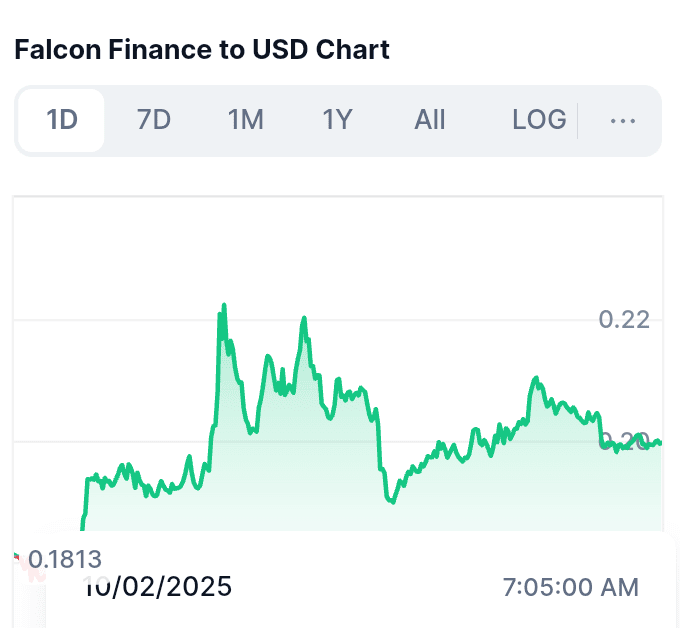Click the 0.1813 starting price label
The height and width of the screenshot is (628, 697).
point(65,559)
